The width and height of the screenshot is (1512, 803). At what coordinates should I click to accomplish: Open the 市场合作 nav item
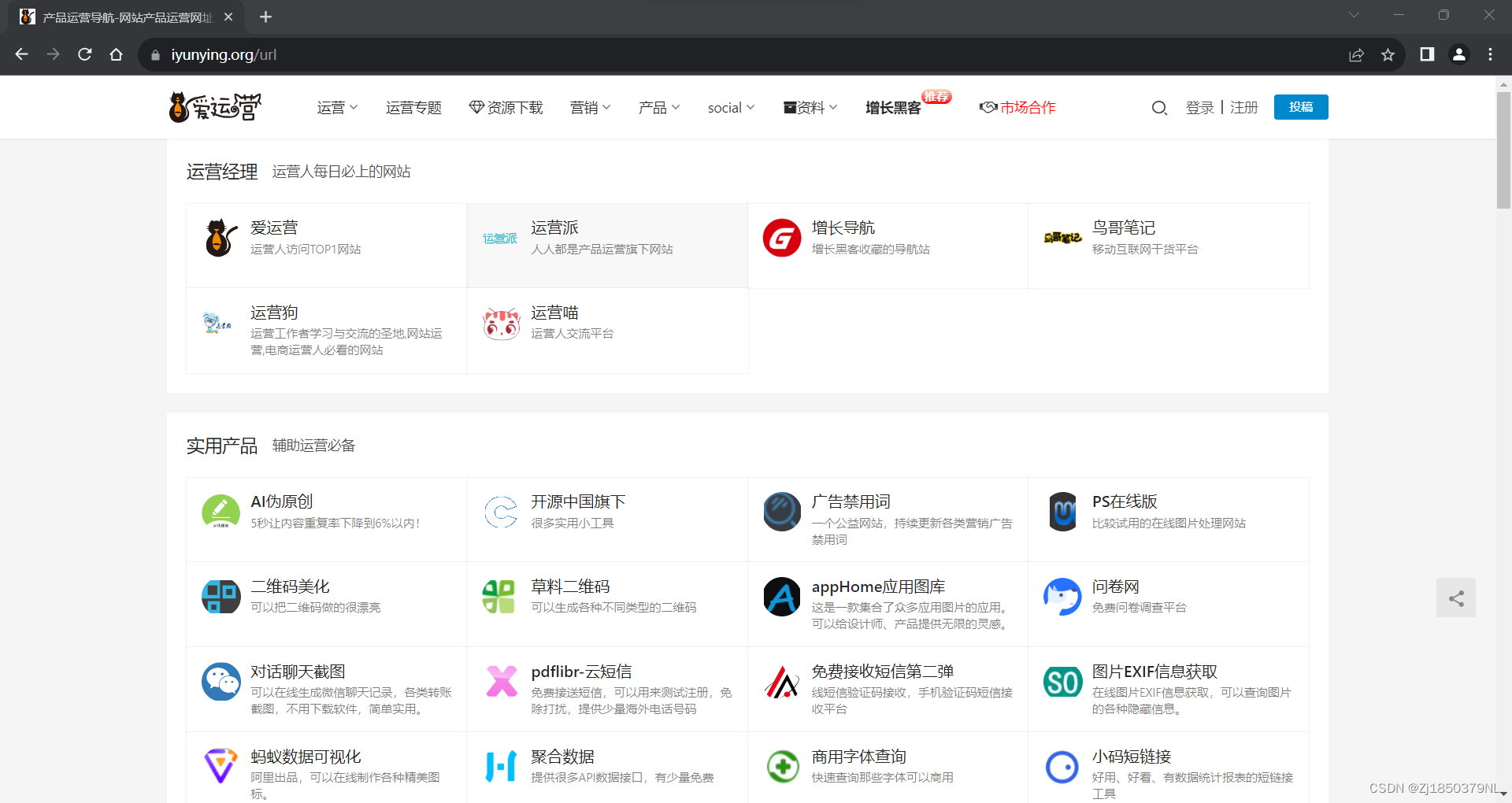click(x=1017, y=108)
